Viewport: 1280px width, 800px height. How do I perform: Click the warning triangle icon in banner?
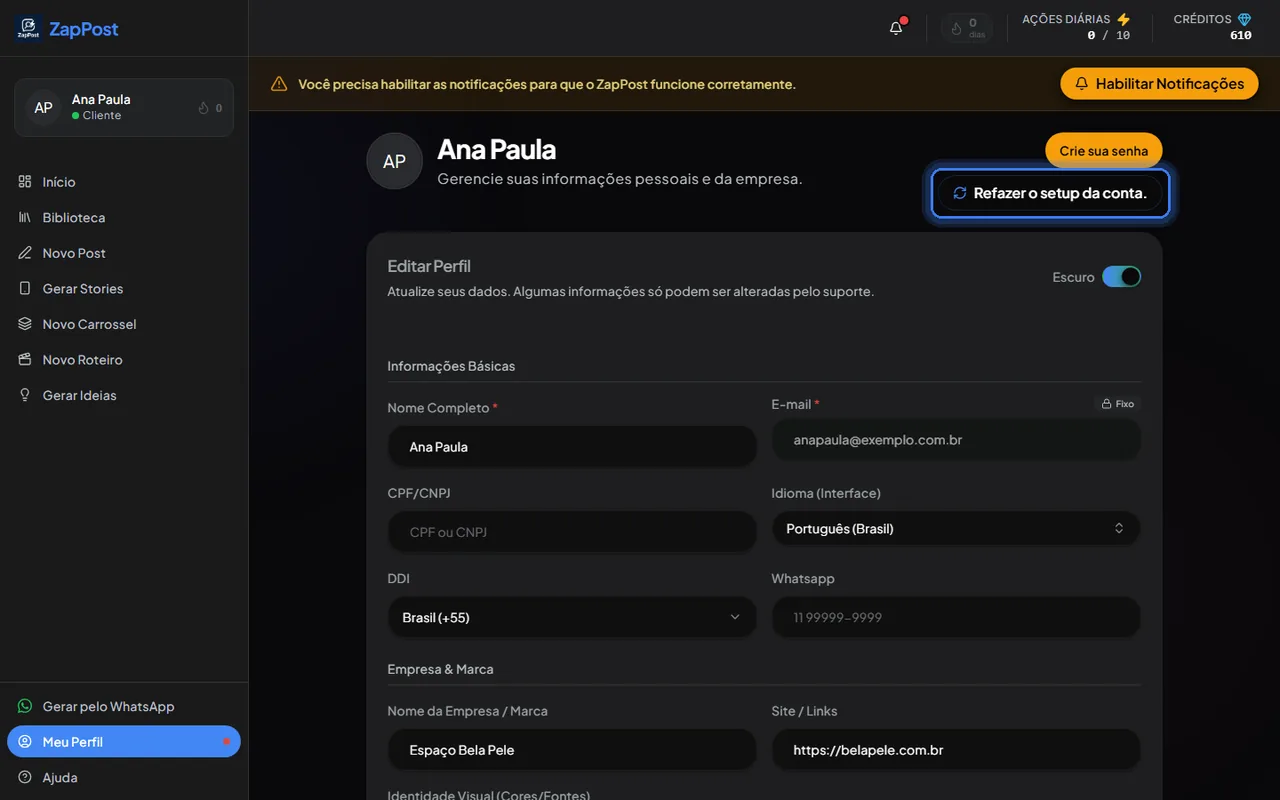[x=279, y=84]
